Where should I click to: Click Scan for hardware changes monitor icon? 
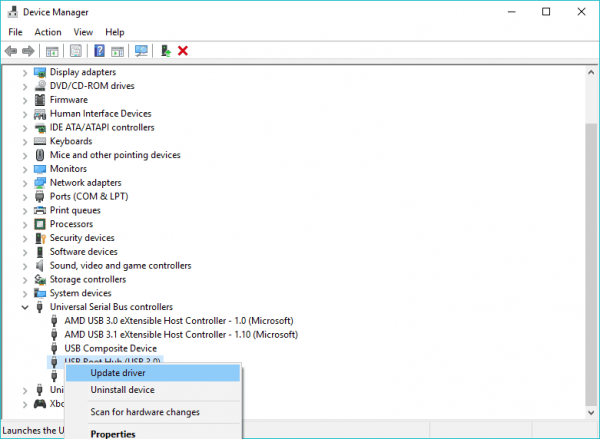click(x=141, y=51)
